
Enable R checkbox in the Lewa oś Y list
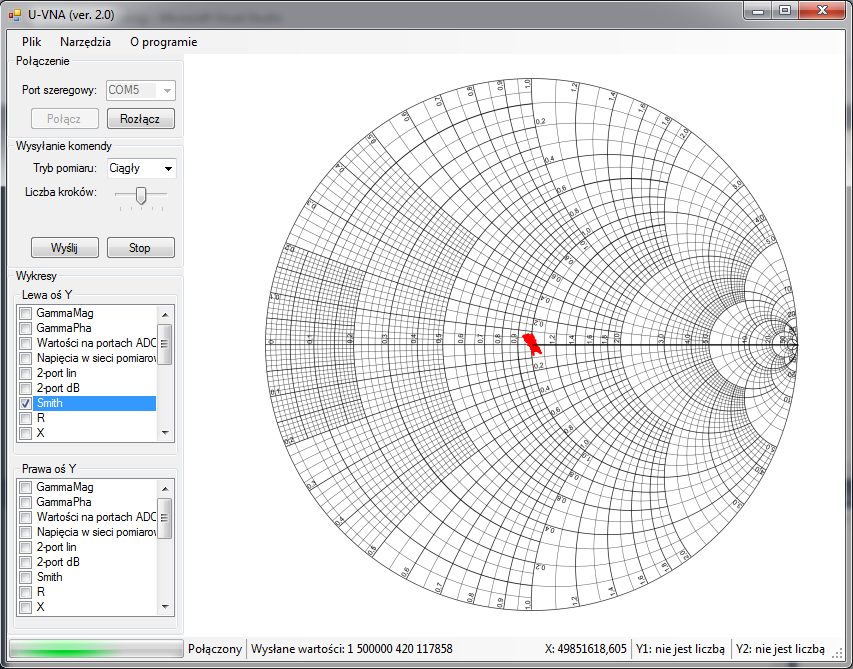(26, 418)
